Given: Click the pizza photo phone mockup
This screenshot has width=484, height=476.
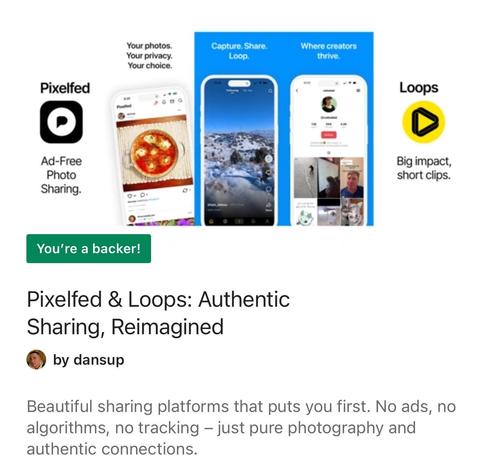Looking at the screenshot, I should point(152,155).
